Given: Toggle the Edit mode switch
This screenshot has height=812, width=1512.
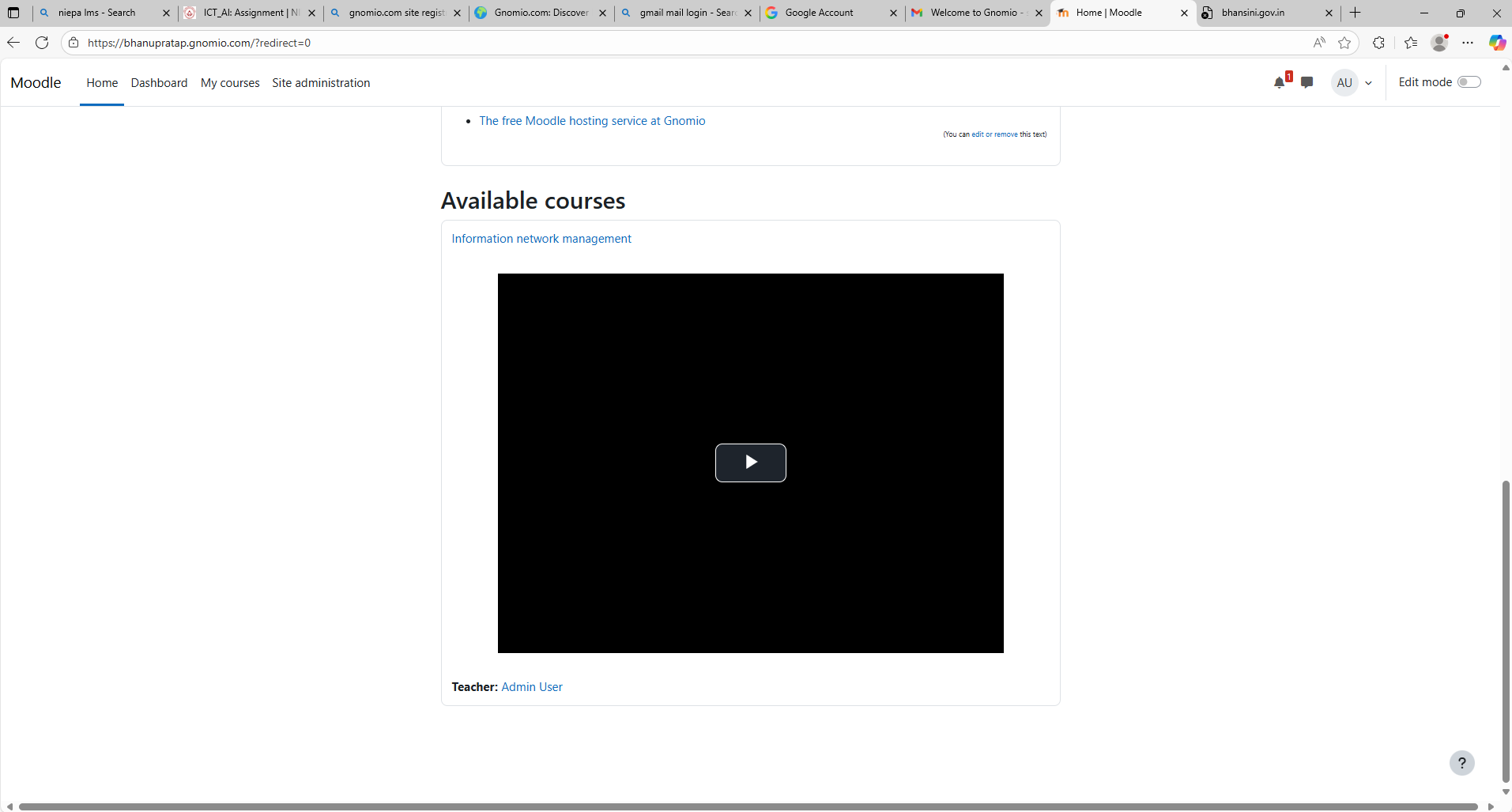Looking at the screenshot, I should pyautogui.click(x=1469, y=82).
